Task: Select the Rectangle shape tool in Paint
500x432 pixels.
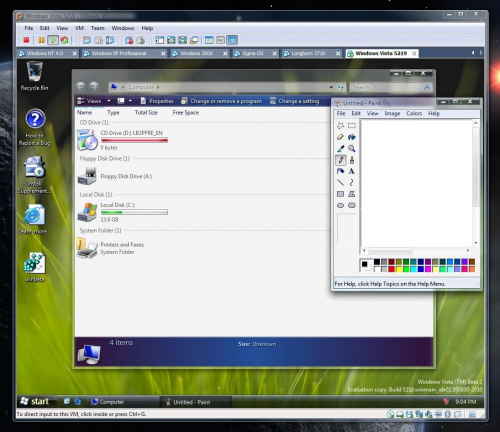Action: [340, 194]
